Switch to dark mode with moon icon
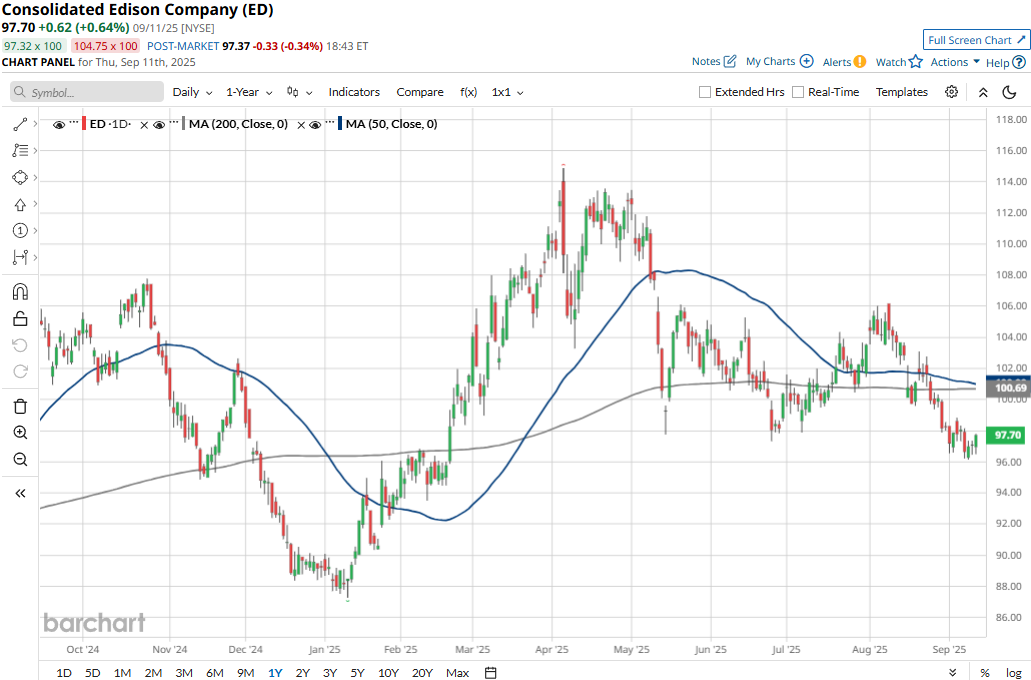Screen dimensions: 1031x680 1009,92
